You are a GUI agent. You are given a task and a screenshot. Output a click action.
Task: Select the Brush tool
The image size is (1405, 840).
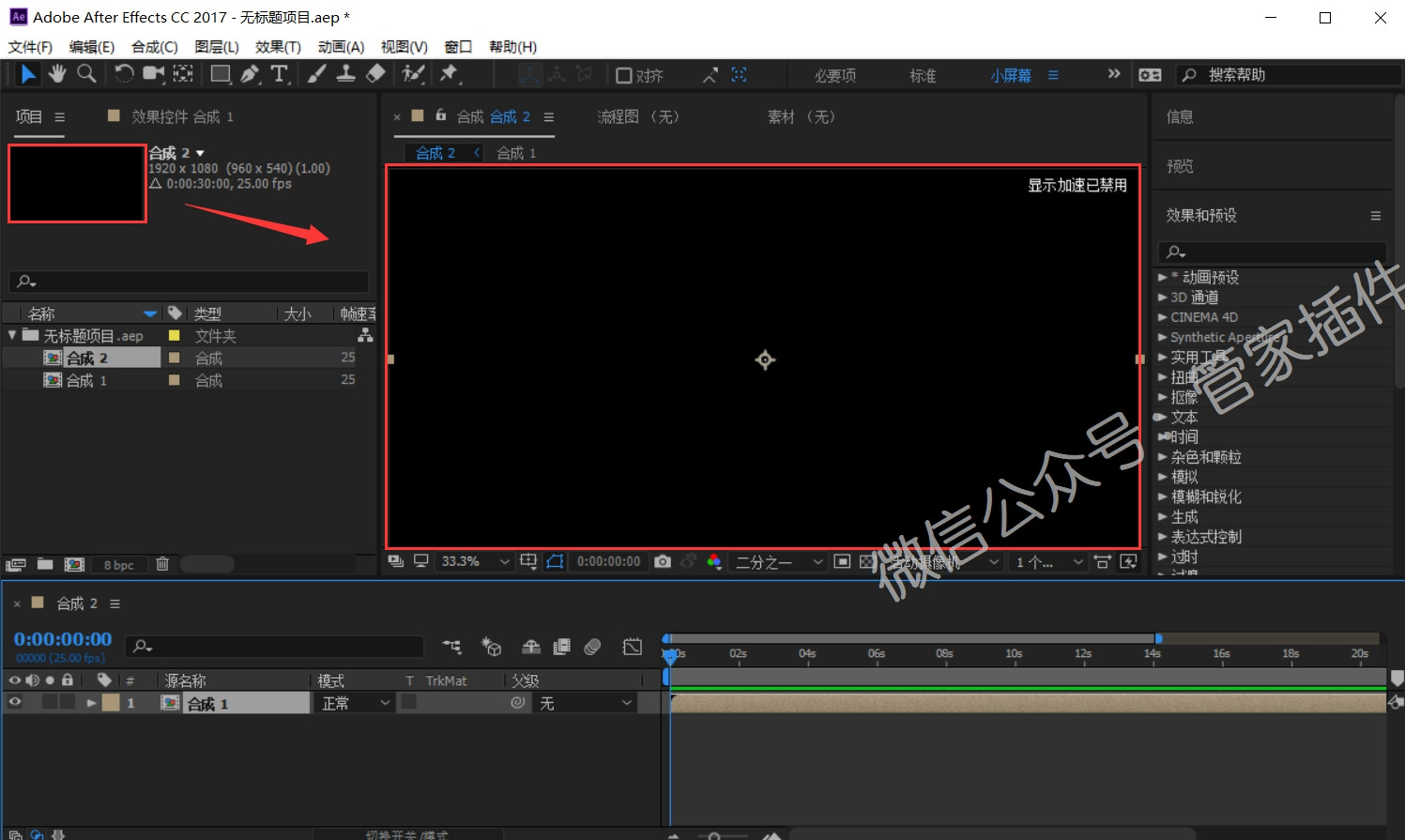point(317,74)
